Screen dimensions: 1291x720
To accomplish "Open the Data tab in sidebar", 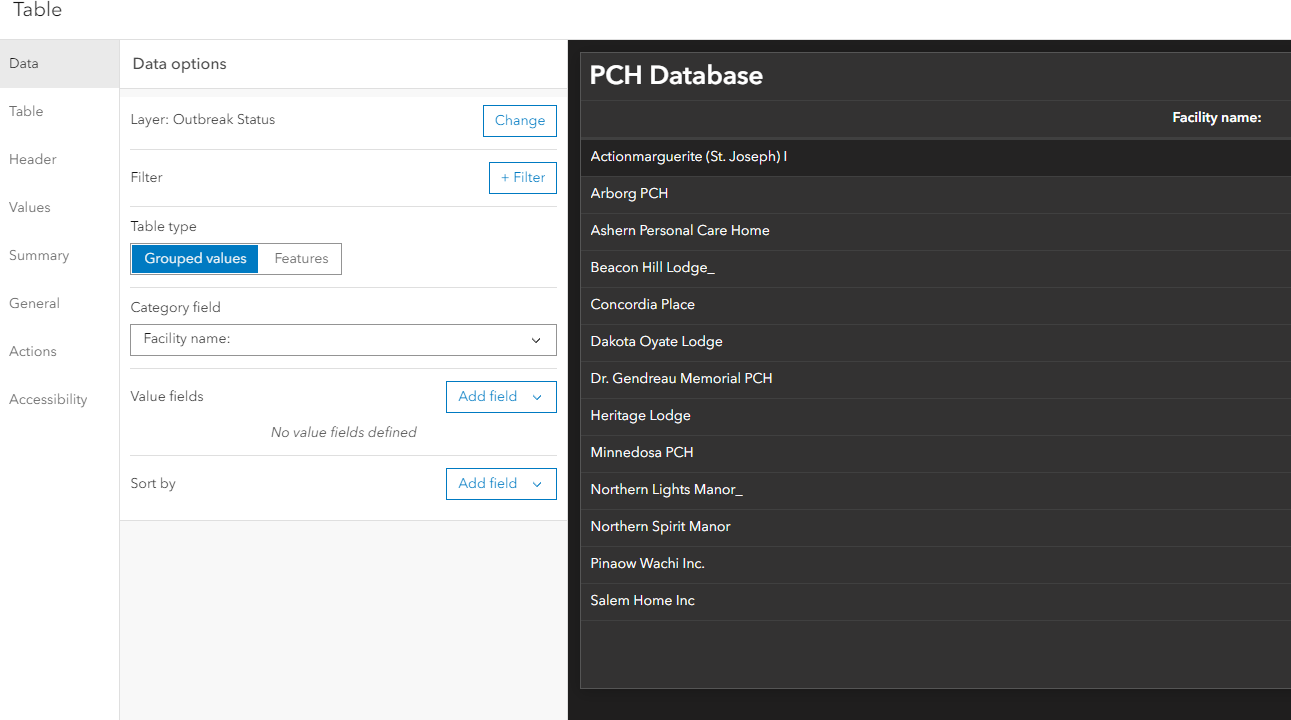I will point(59,63).
